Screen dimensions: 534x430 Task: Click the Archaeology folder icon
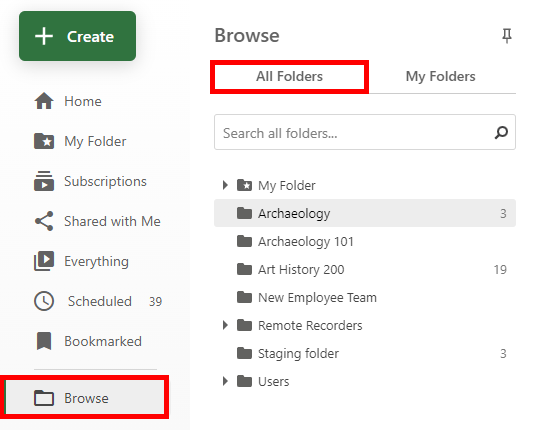tap(244, 213)
